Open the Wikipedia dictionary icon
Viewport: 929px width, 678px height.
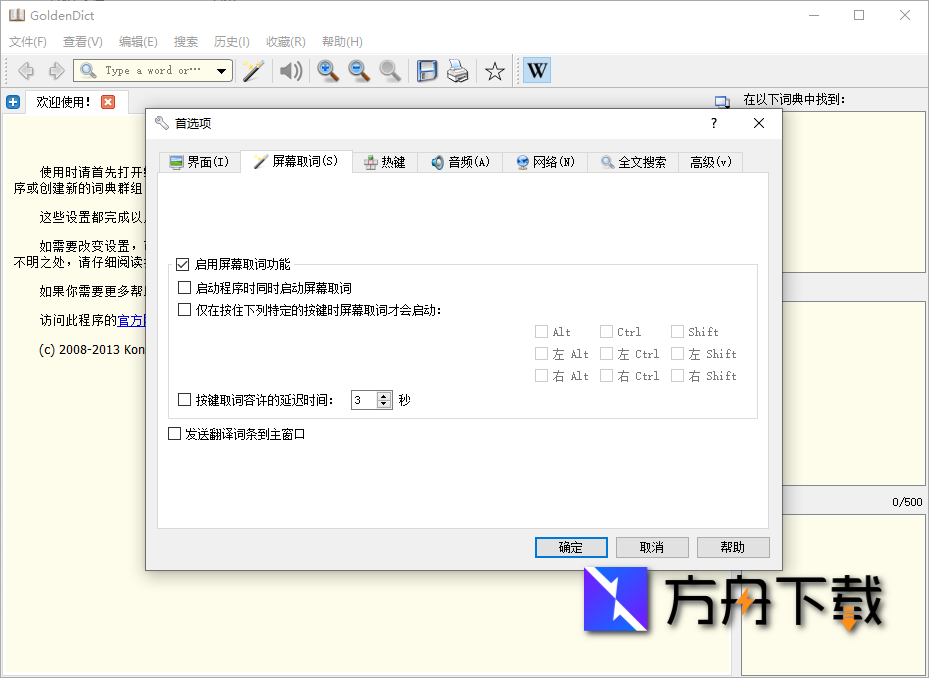537,70
